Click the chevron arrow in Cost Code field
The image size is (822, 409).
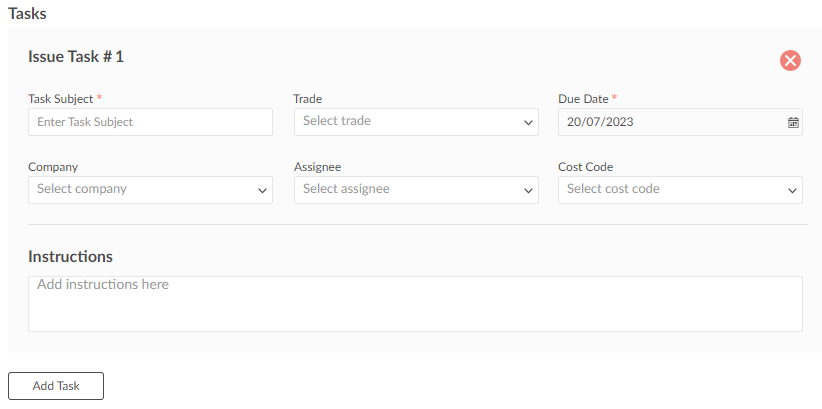pos(792,191)
